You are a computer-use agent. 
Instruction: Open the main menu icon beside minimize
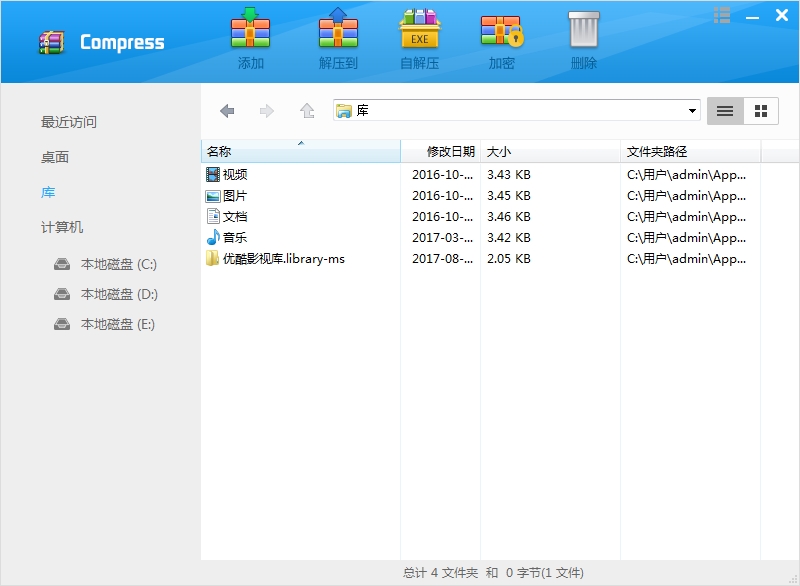pyautogui.click(x=721, y=15)
